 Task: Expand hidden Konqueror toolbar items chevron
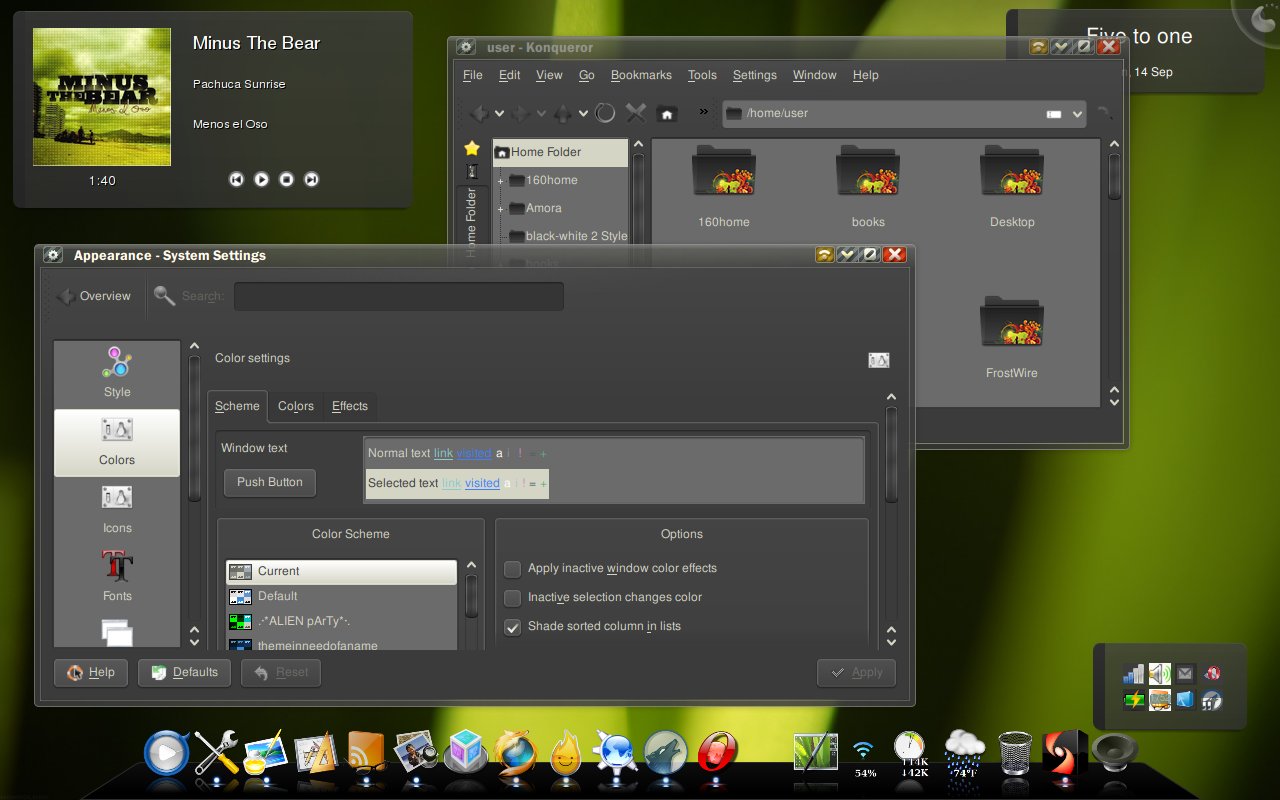pos(704,112)
